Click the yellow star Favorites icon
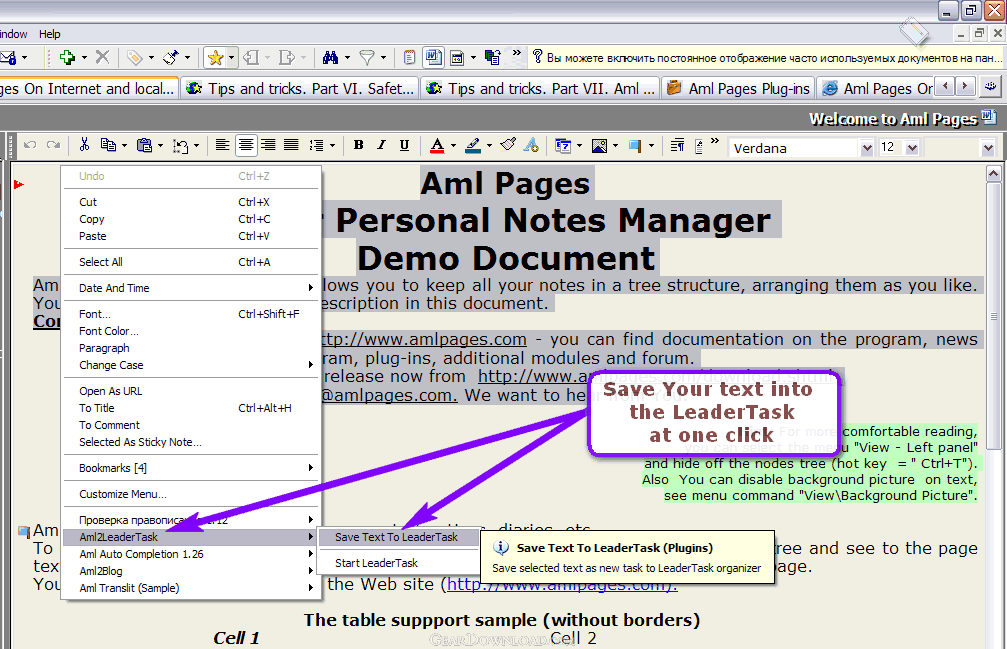Screen dimensions: 1007x649 (215, 58)
